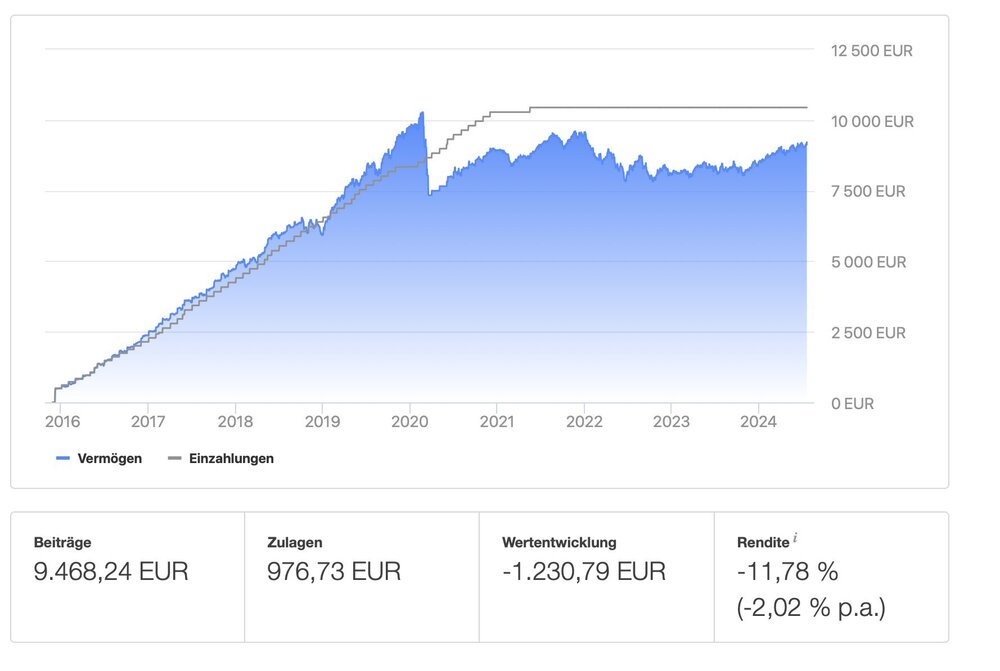
Task: Click the 2016 label on the x-axis
Action: [61, 422]
